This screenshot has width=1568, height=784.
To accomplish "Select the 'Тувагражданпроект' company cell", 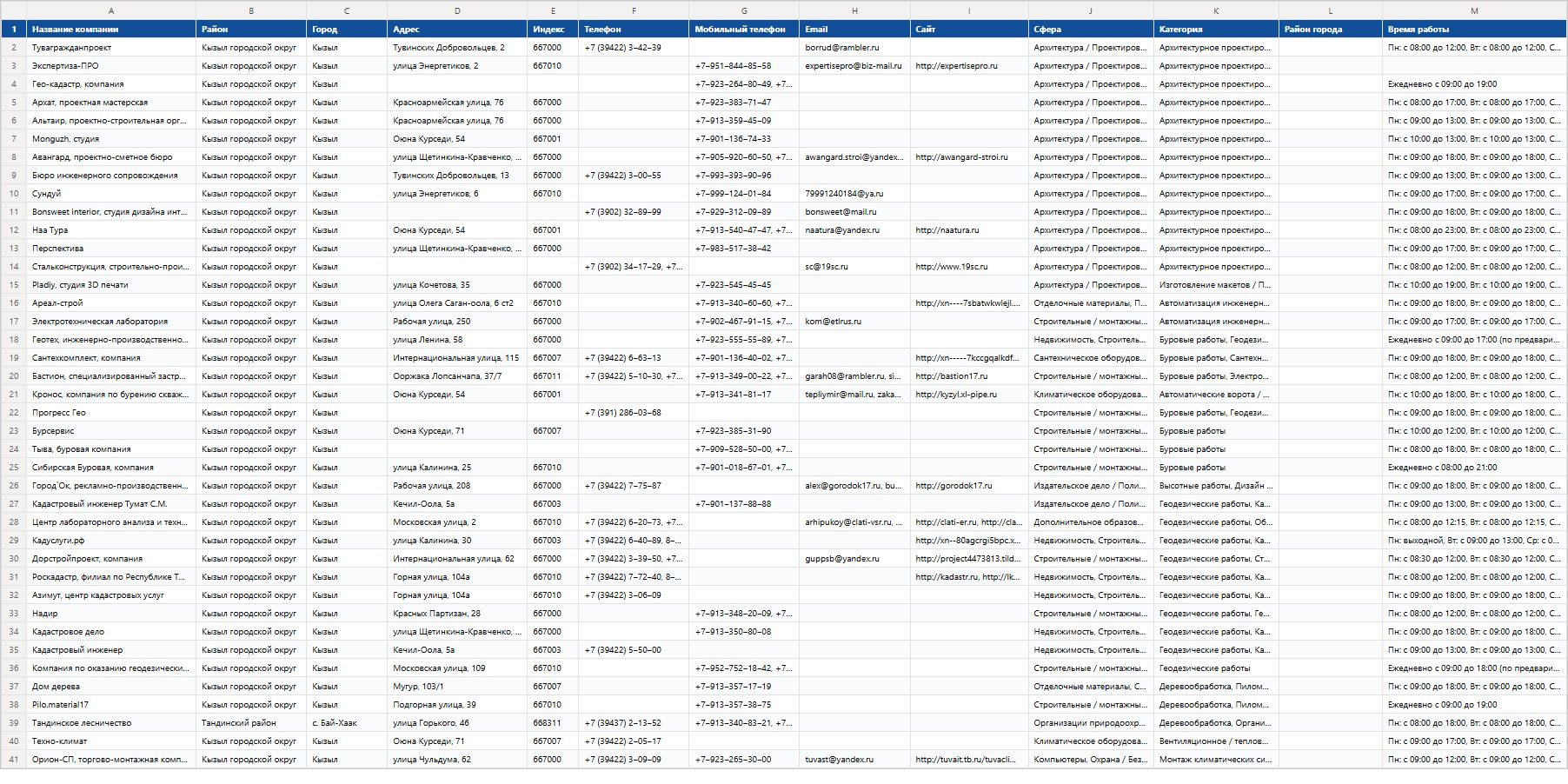I will tap(111, 48).
